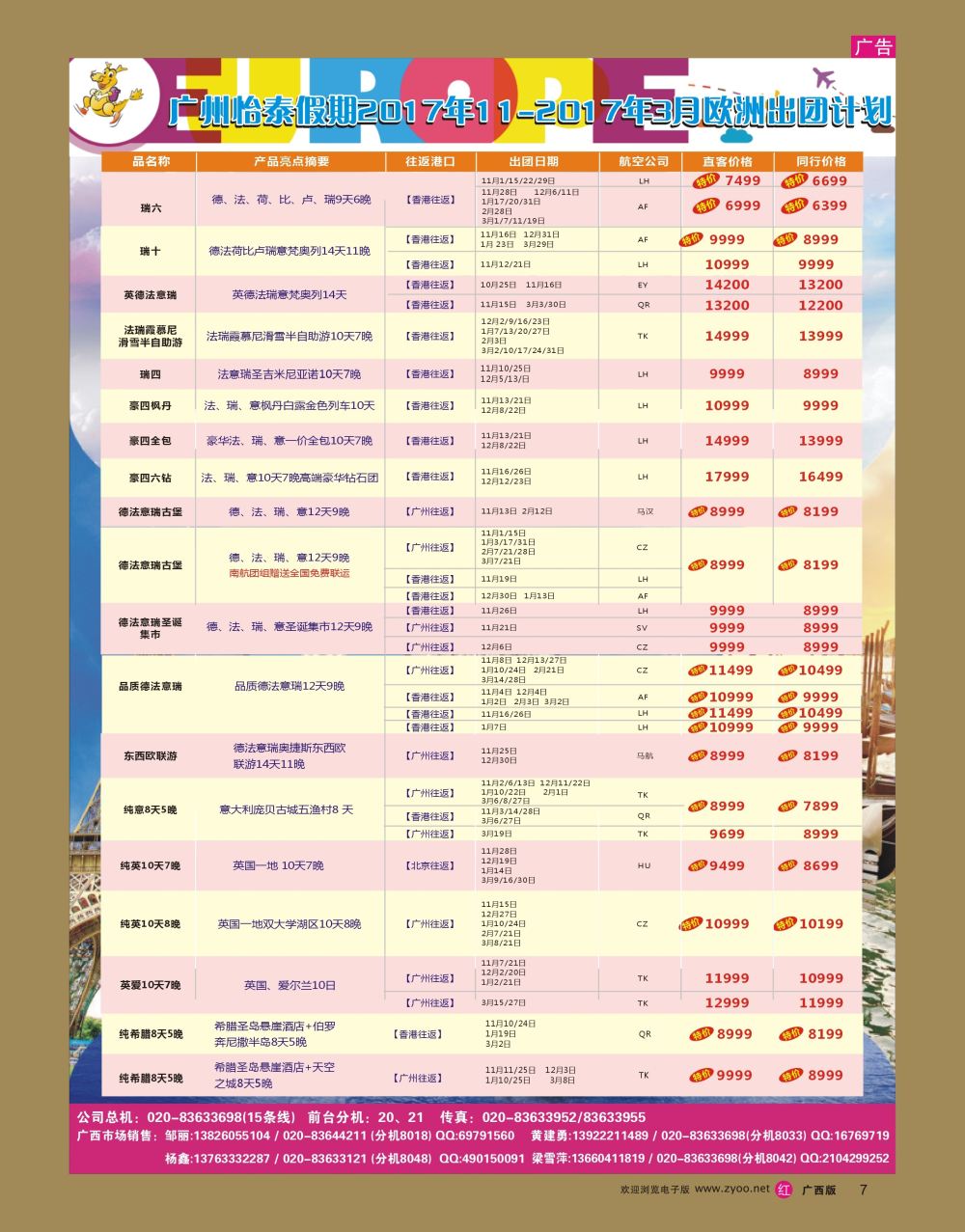Click the page number 7
Viewport: 965px width, 1232px height.
864,1190
